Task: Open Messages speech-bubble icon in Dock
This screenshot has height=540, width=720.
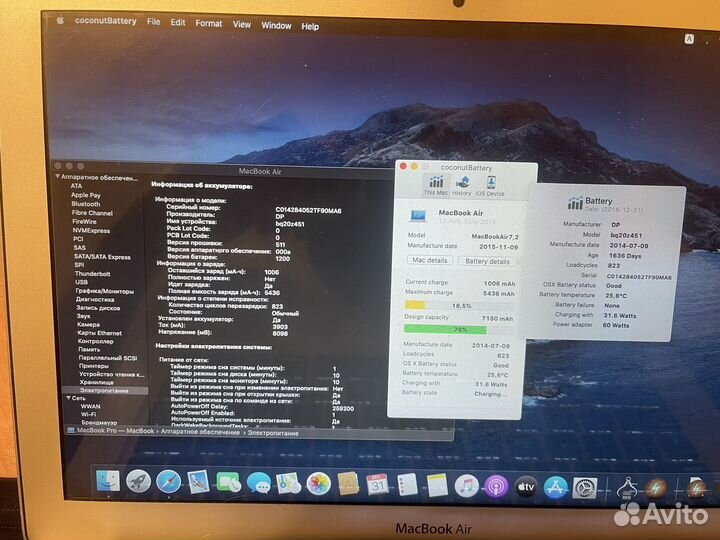Action: pos(259,484)
